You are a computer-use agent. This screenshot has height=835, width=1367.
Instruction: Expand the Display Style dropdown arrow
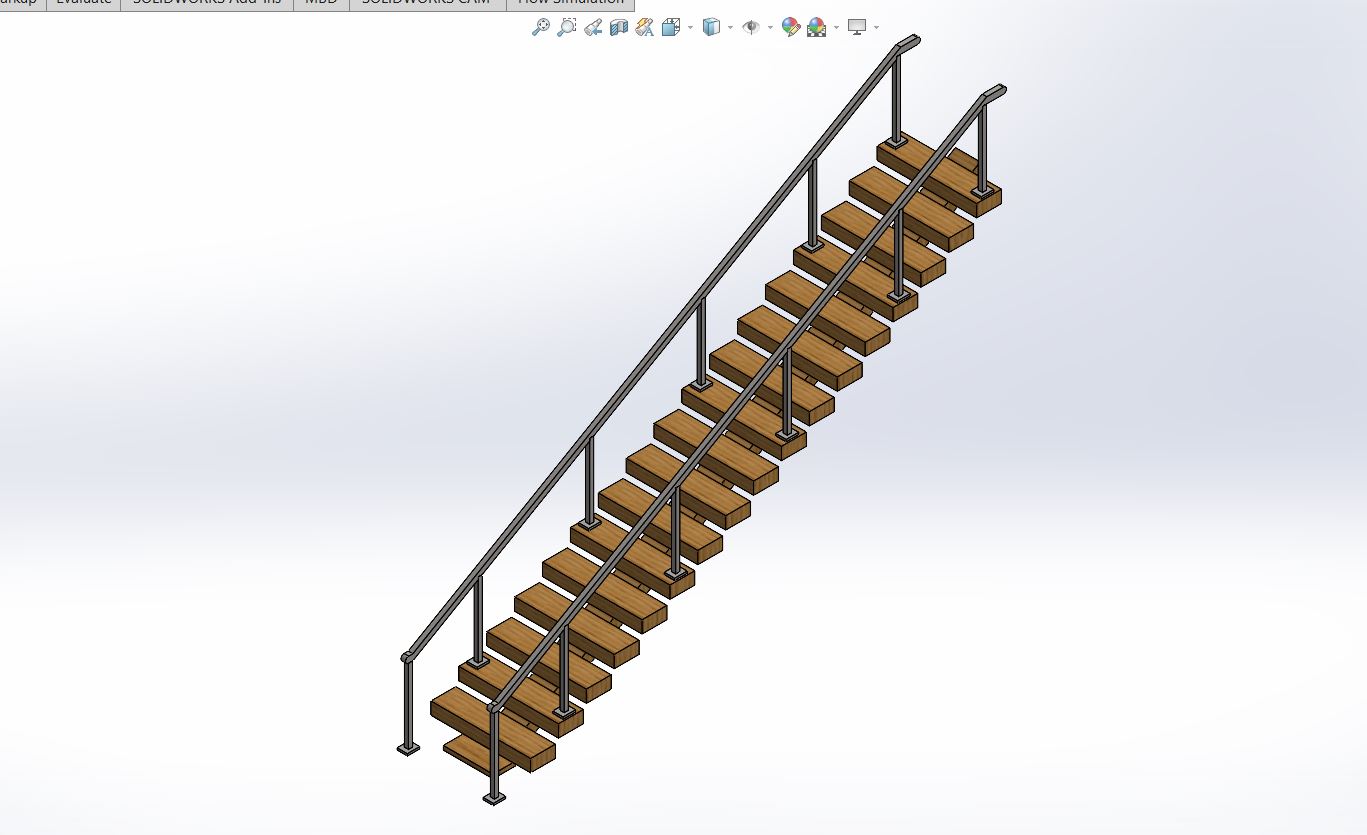tap(730, 28)
